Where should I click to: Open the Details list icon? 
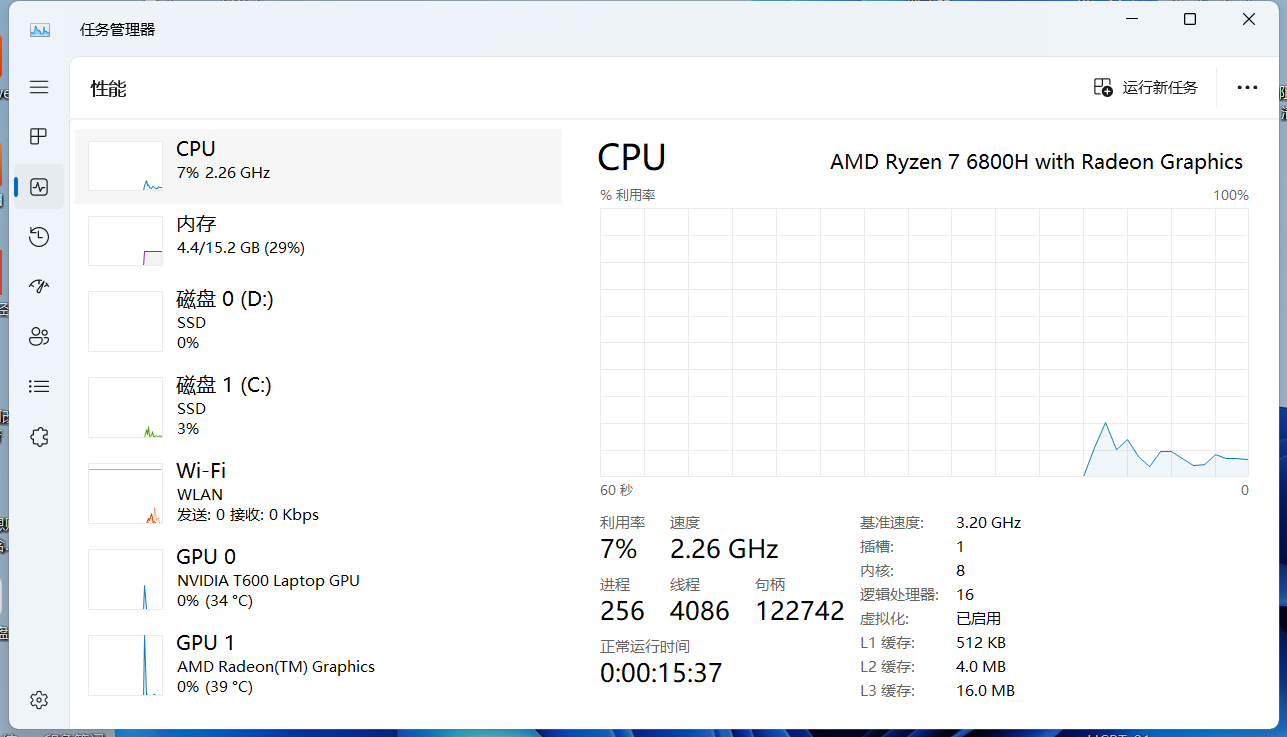tap(39, 386)
